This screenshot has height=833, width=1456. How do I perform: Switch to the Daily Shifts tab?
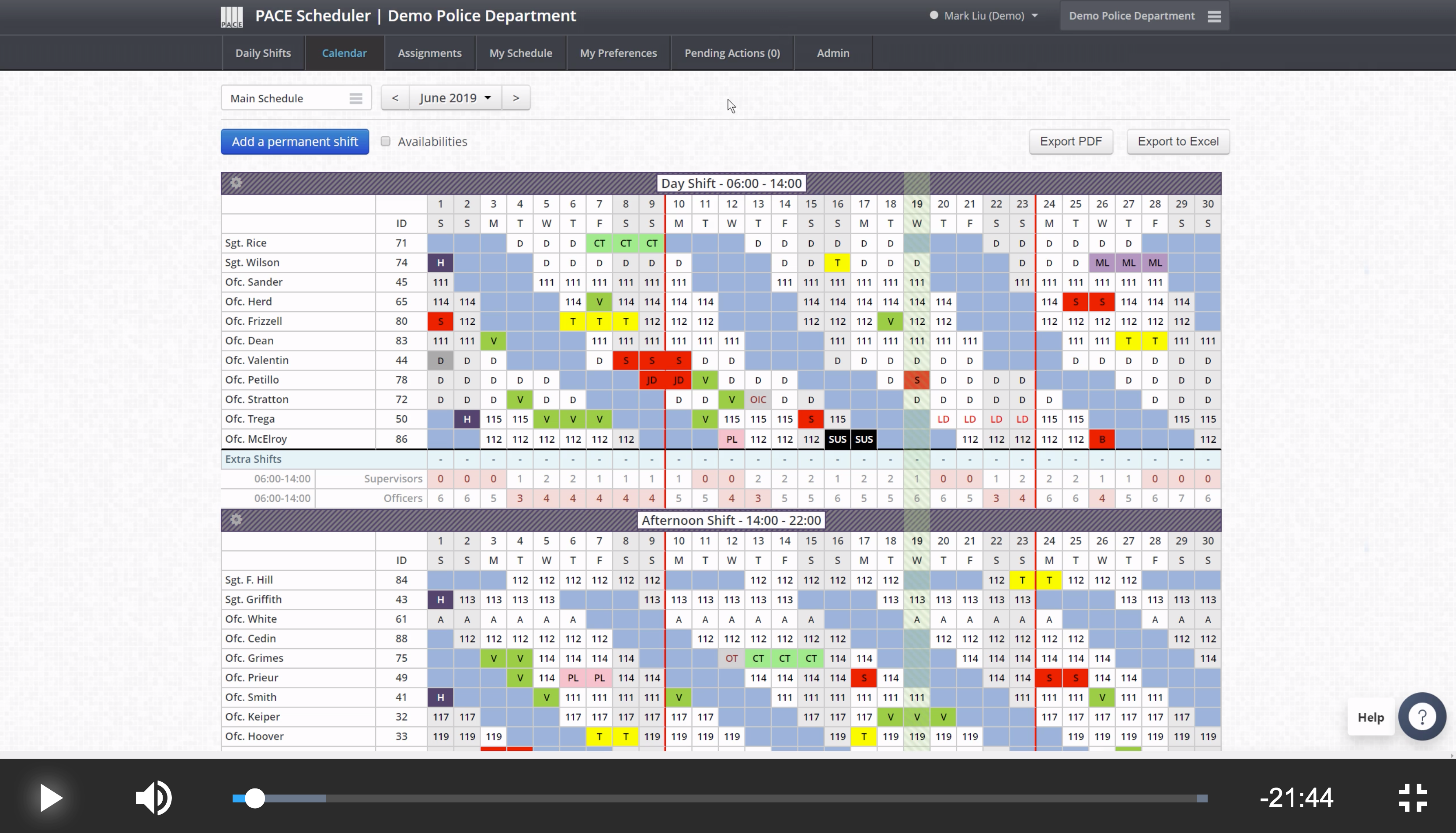(x=263, y=53)
